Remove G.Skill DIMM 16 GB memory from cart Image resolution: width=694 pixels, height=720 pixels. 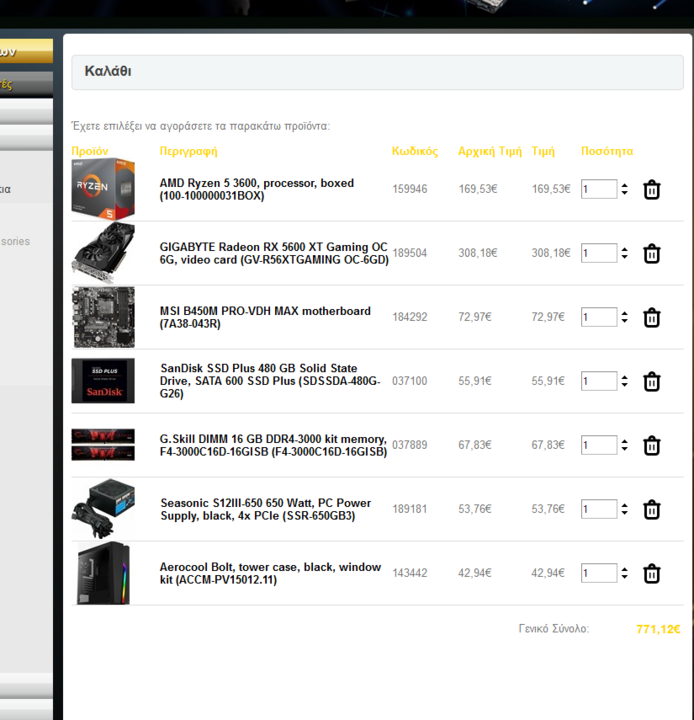(x=651, y=445)
